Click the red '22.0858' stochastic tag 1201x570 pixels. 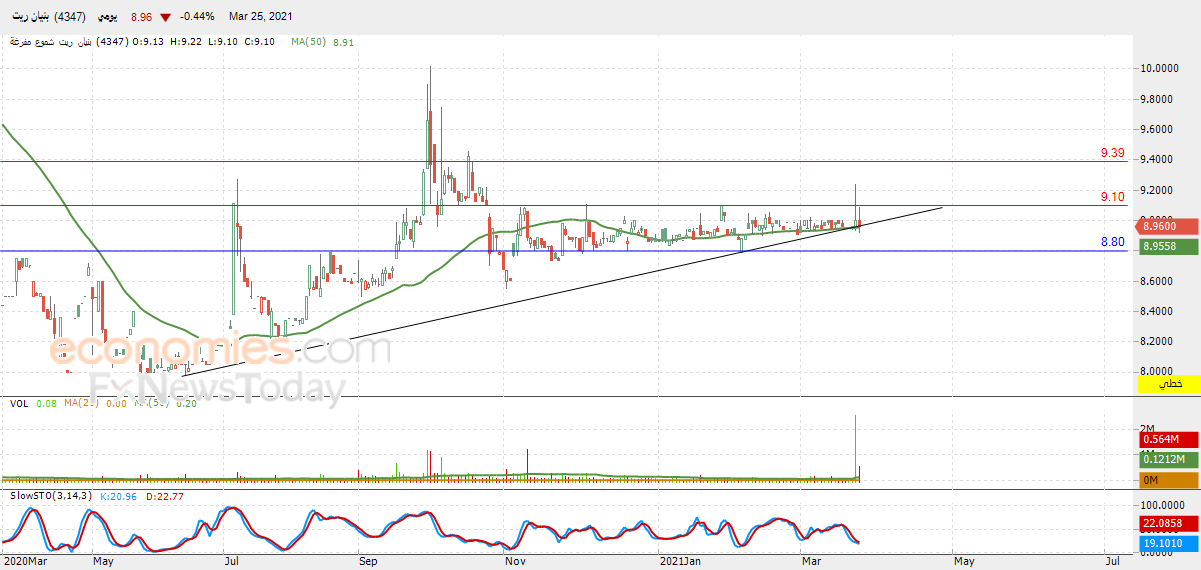(1169, 523)
